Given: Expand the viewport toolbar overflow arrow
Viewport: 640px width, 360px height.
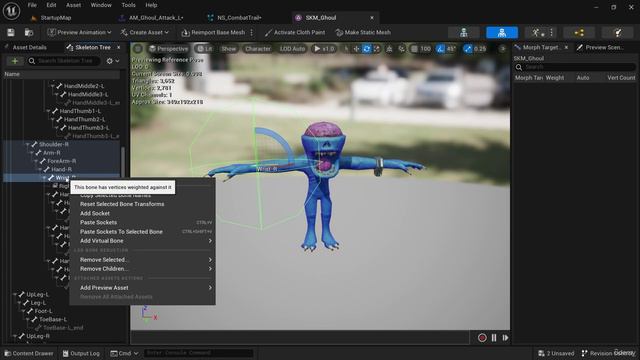Looking at the screenshot, I should 503,49.
